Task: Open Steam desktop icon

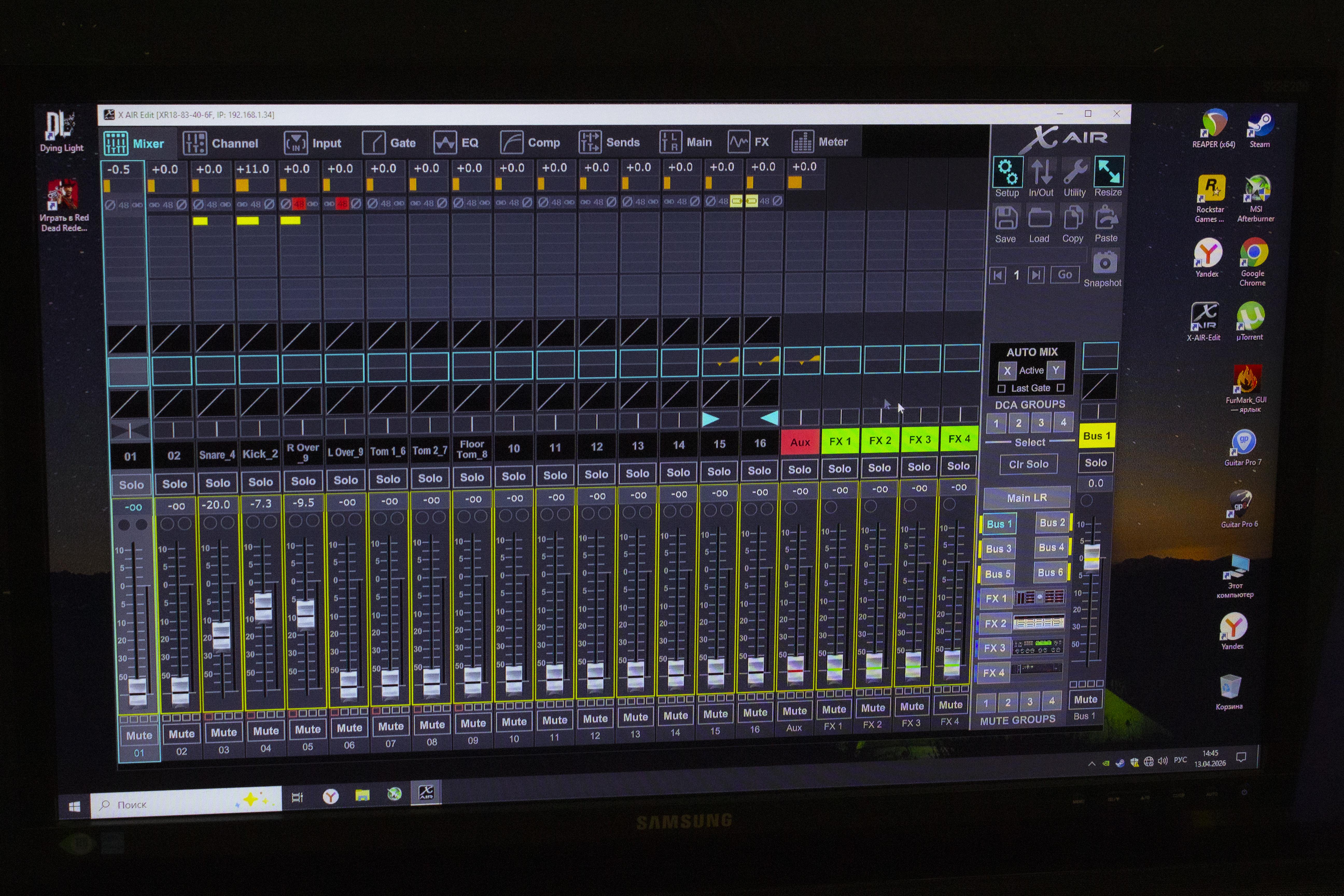Action: click(x=1259, y=129)
